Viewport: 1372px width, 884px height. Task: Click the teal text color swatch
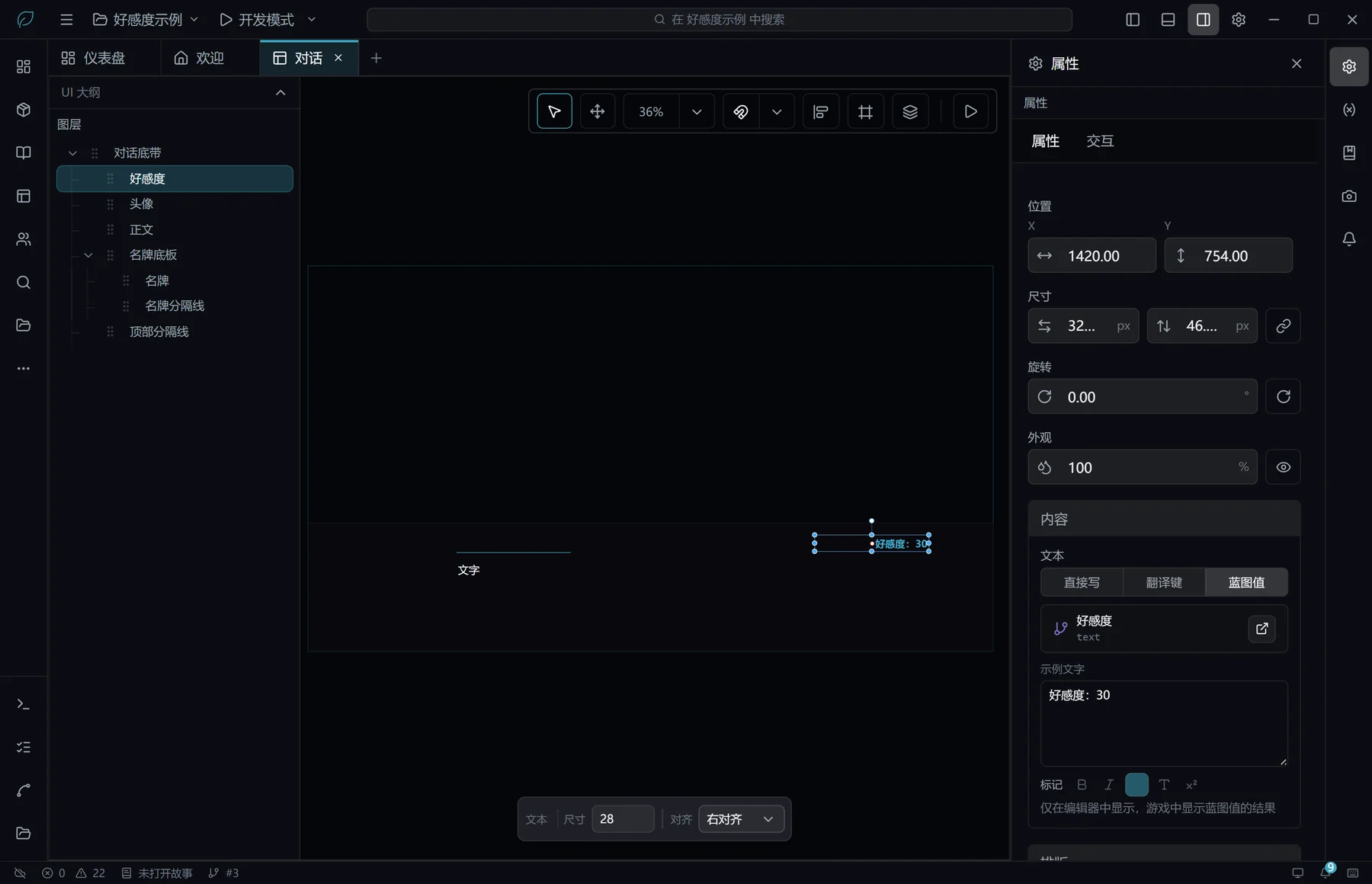coord(1136,785)
